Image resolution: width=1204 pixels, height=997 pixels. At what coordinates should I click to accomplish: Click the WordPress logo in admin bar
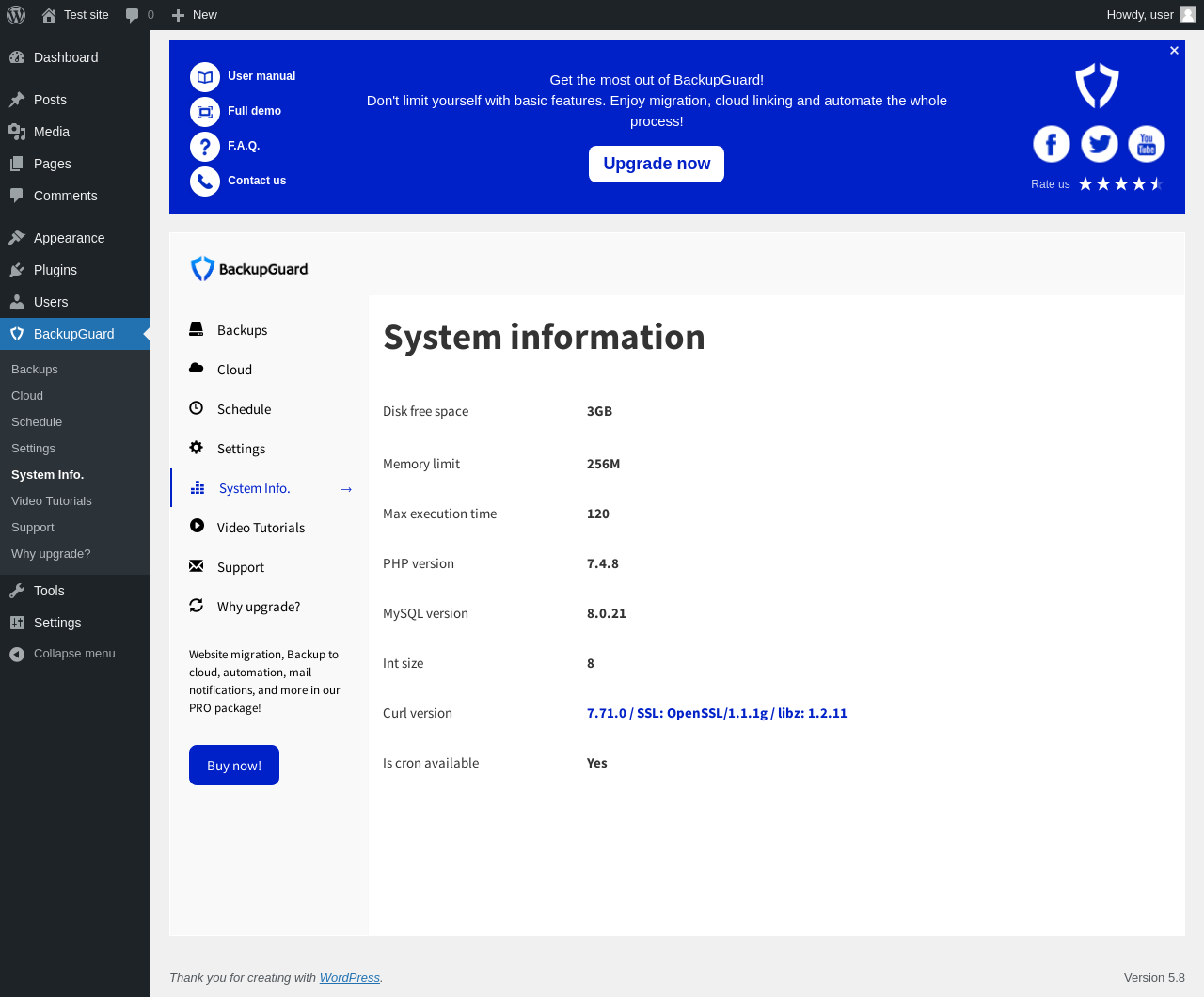(x=16, y=15)
